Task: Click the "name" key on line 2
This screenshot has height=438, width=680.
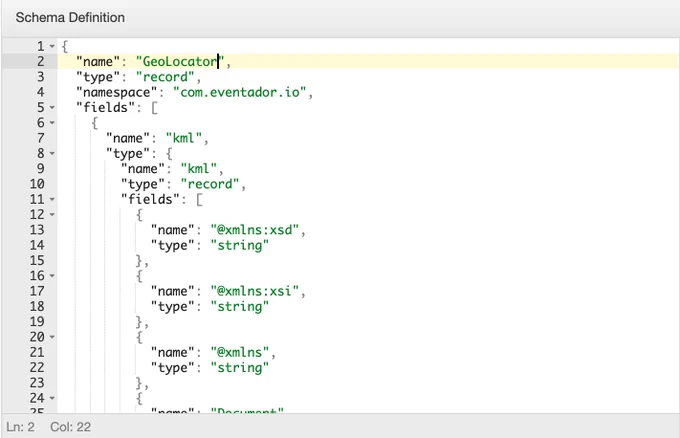Action: point(98,62)
